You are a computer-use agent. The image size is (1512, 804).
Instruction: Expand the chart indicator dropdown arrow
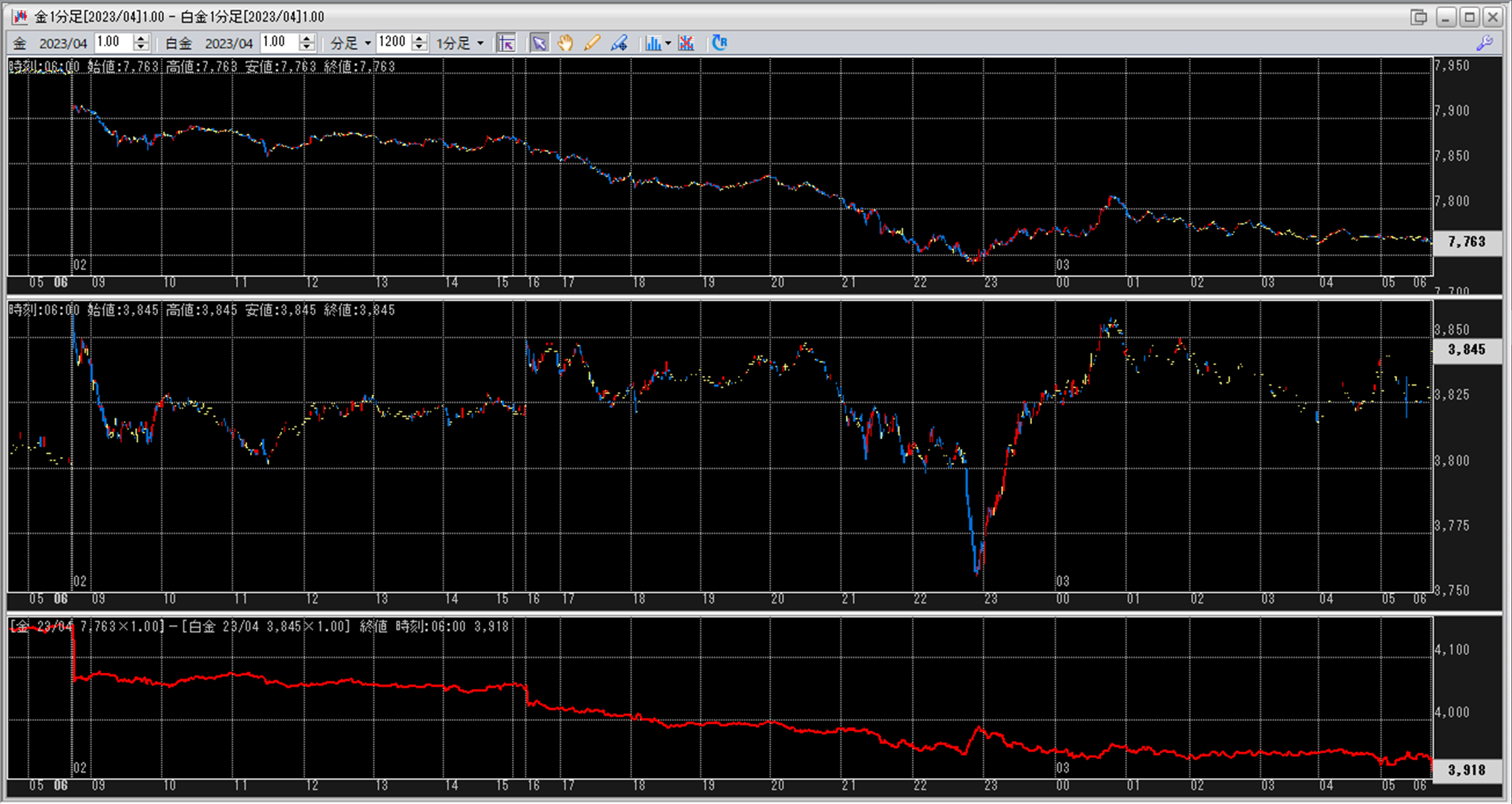click(x=668, y=43)
